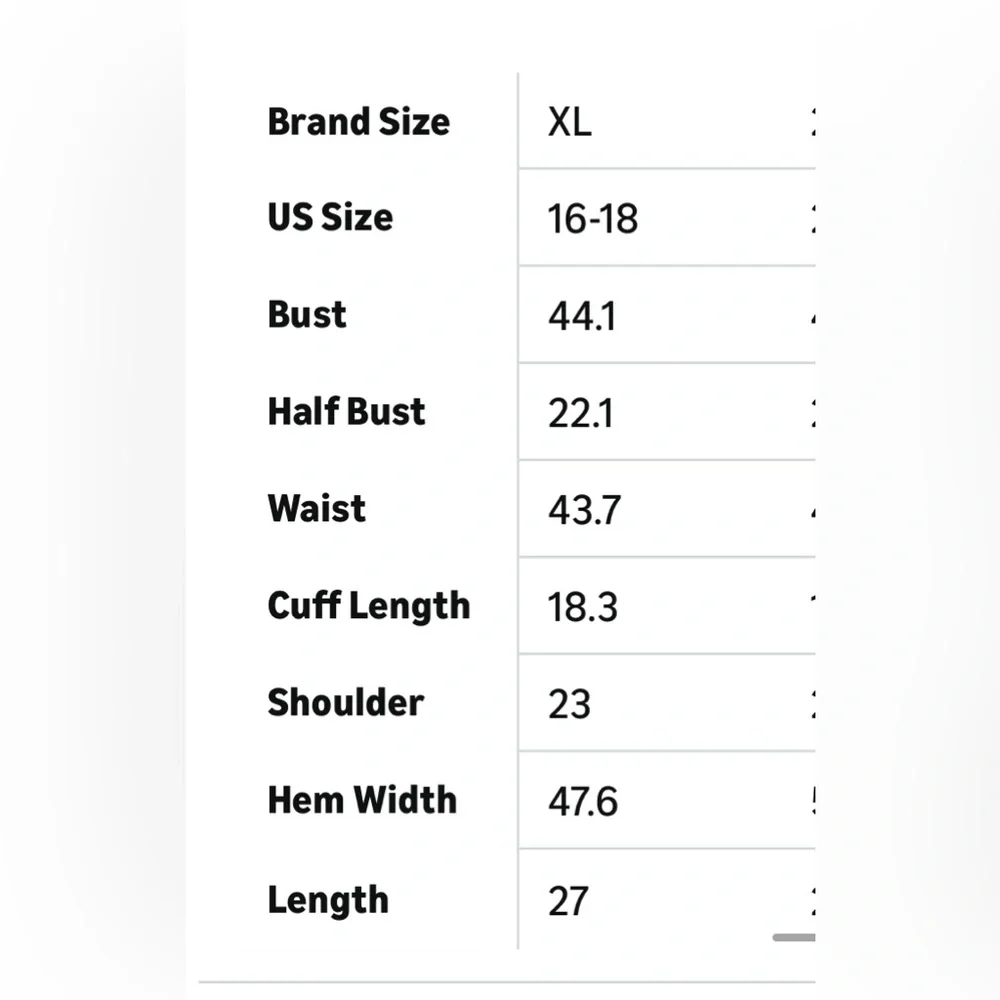Select the 22.1 half bust value
The height and width of the screenshot is (1000, 1000).
[x=580, y=413]
